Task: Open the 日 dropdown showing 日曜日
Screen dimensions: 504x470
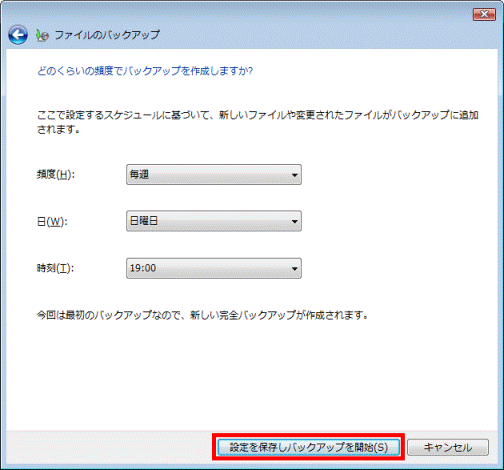Action: [214, 221]
